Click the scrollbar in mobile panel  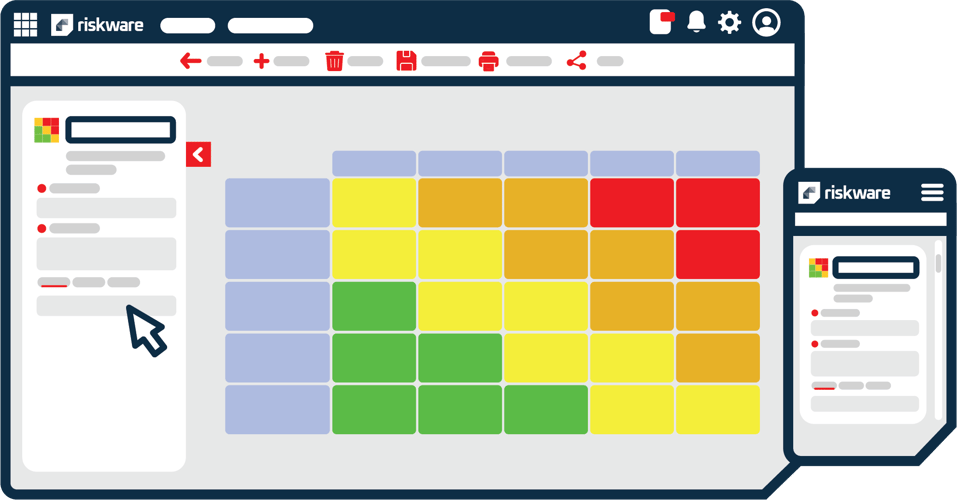938,264
